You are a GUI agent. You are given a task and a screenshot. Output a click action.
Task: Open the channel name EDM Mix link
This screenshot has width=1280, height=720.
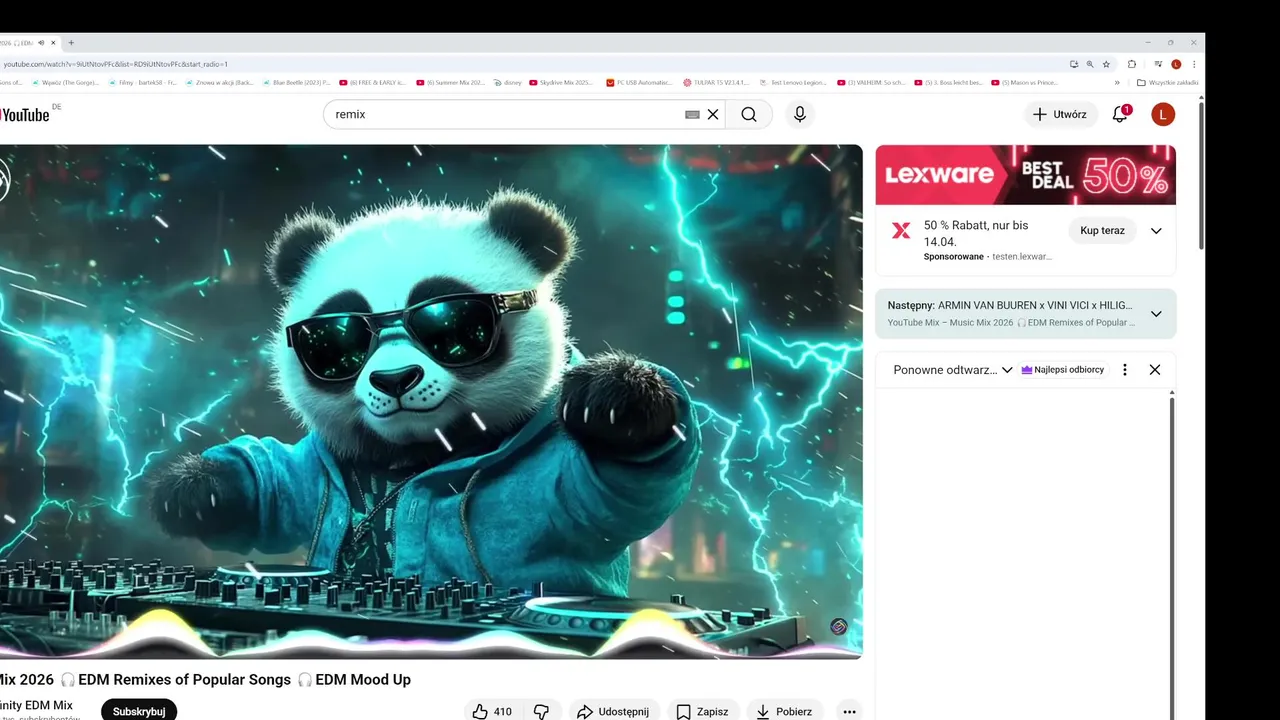[x=37, y=705]
